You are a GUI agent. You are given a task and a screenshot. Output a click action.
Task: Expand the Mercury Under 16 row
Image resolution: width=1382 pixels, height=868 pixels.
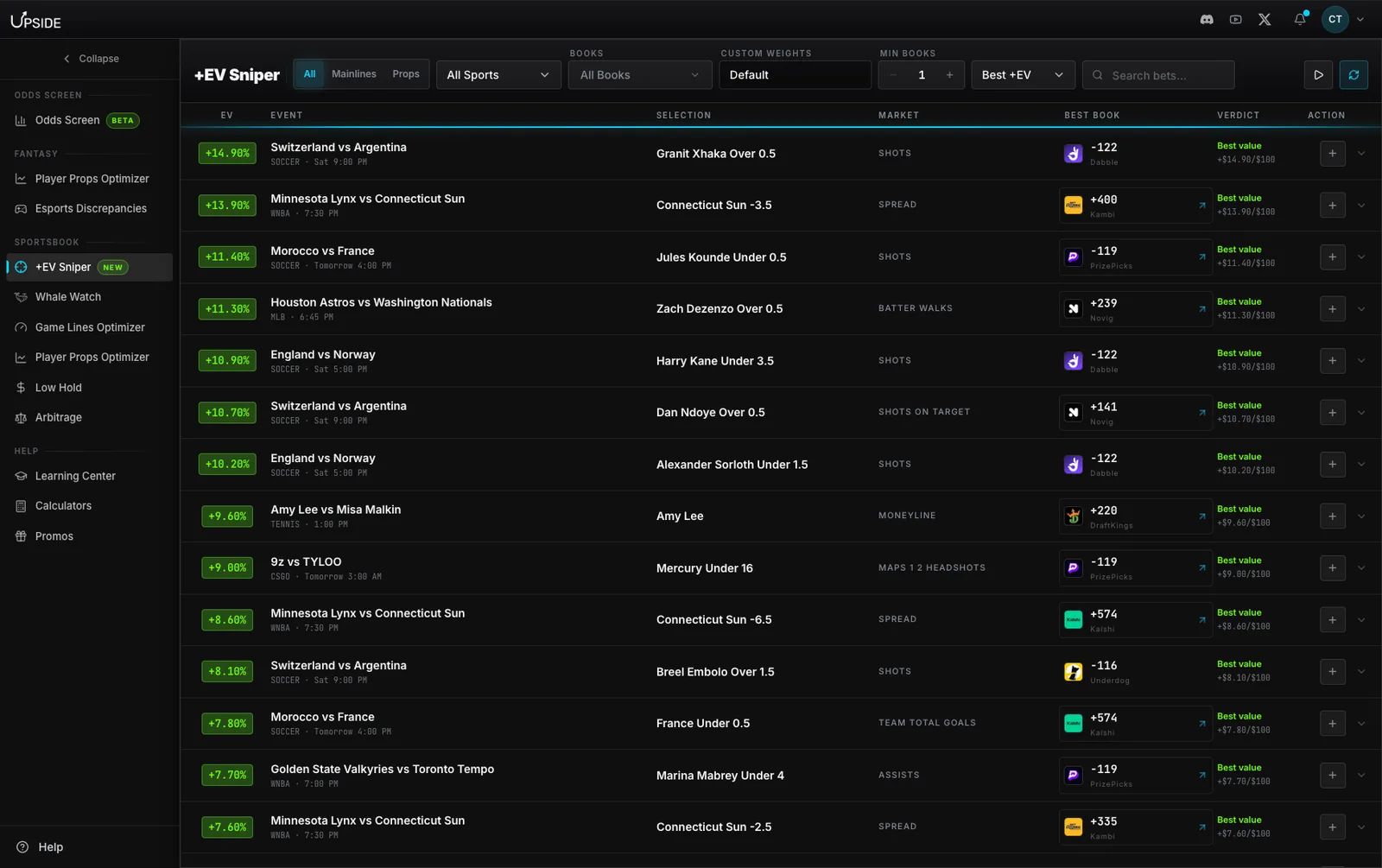point(1361,568)
